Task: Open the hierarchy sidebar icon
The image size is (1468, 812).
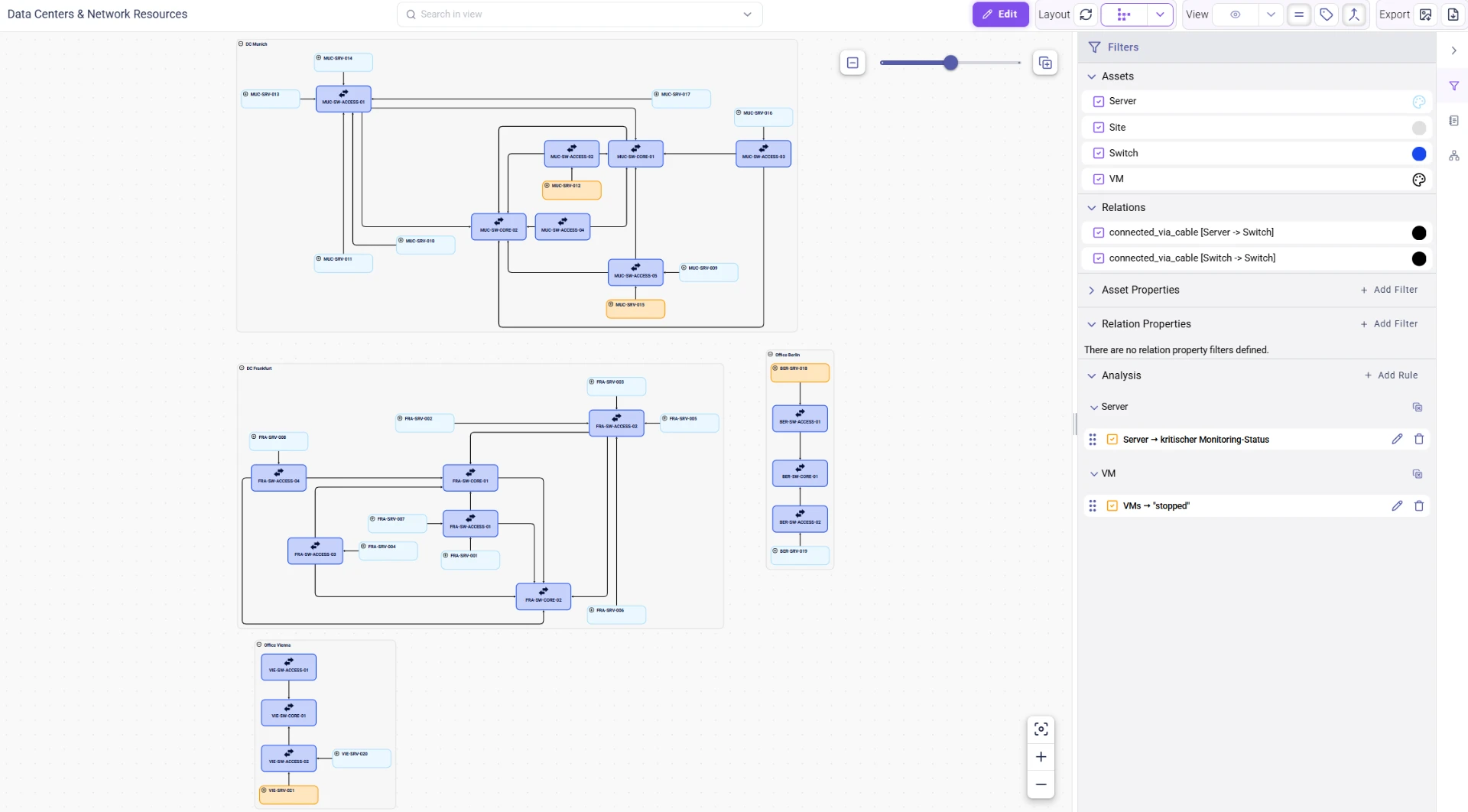Action: point(1453,155)
